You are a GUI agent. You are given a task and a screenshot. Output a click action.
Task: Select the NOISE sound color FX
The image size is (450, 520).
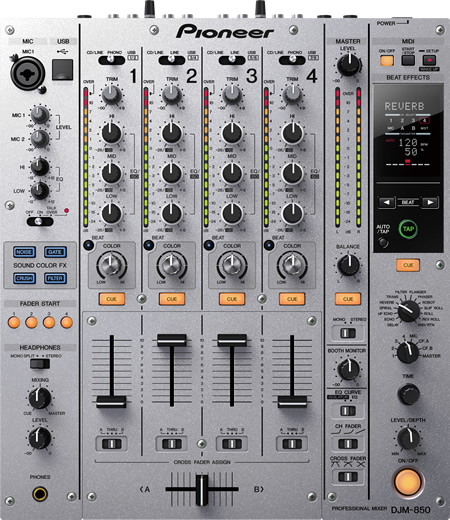click(x=24, y=252)
